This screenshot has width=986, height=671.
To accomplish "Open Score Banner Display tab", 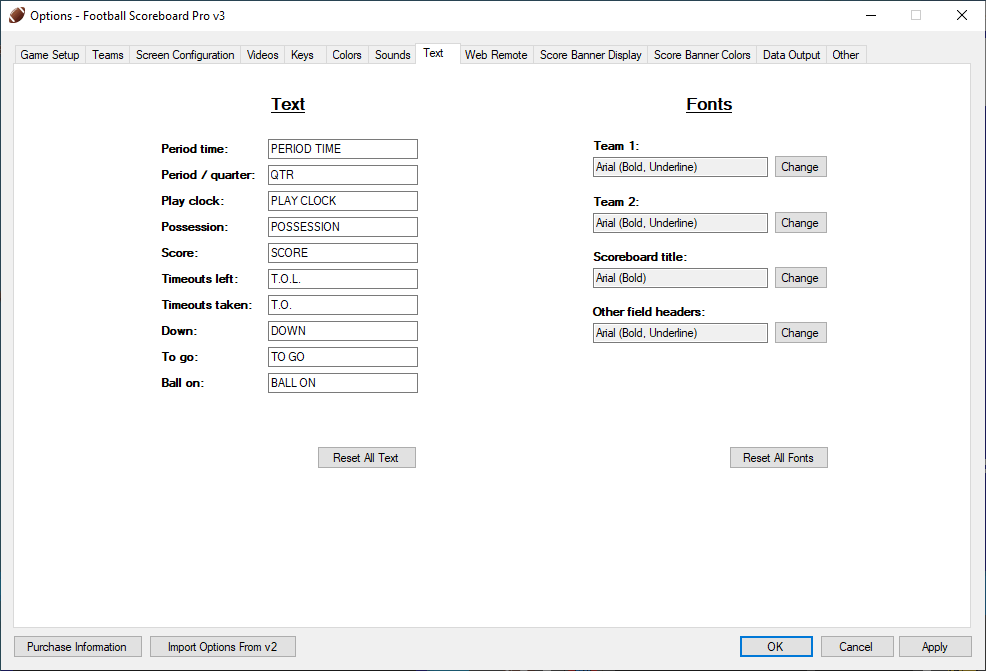I will pos(590,55).
